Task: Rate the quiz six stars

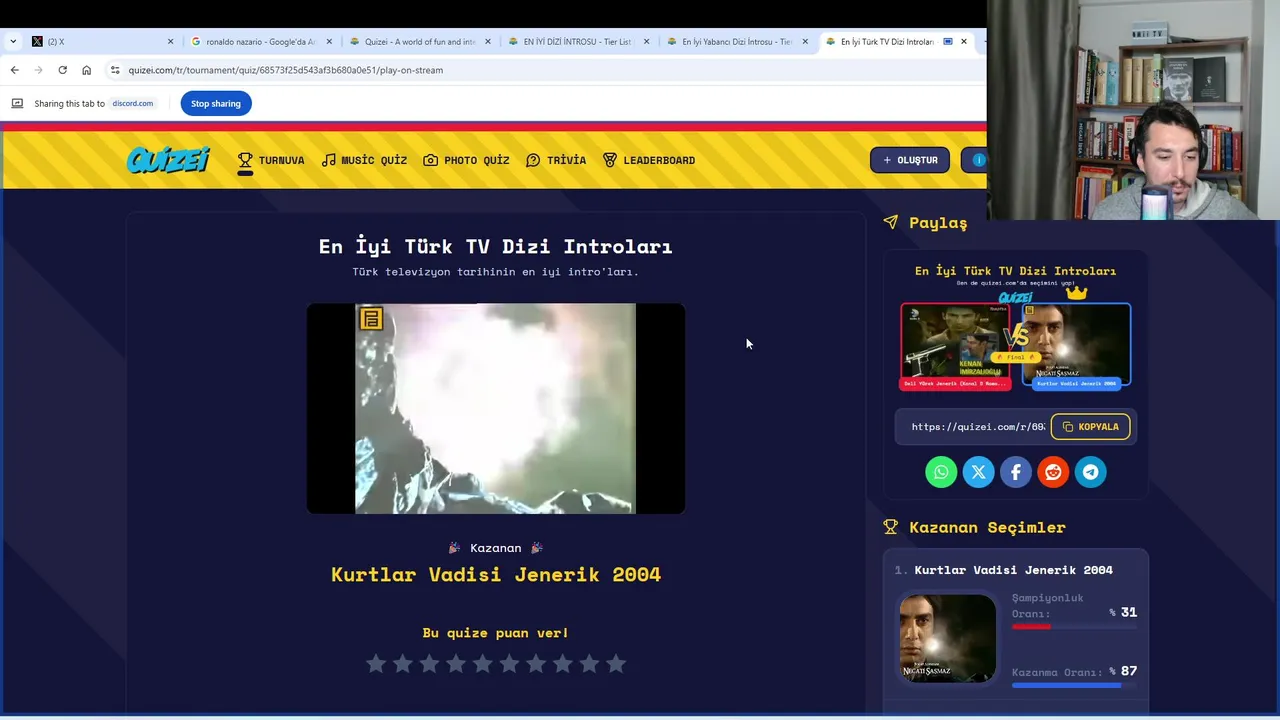Action: tap(509, 664)
